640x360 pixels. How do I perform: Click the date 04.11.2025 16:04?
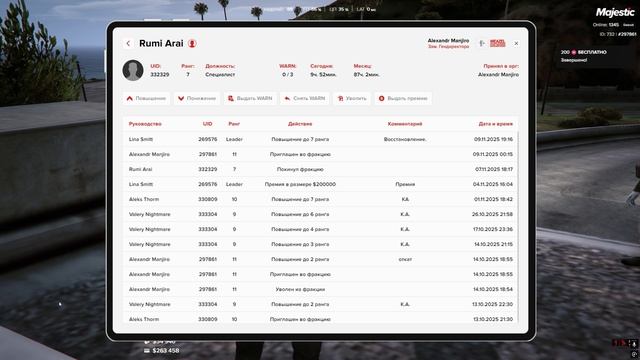pyautogui.click(x=493, y=184)
